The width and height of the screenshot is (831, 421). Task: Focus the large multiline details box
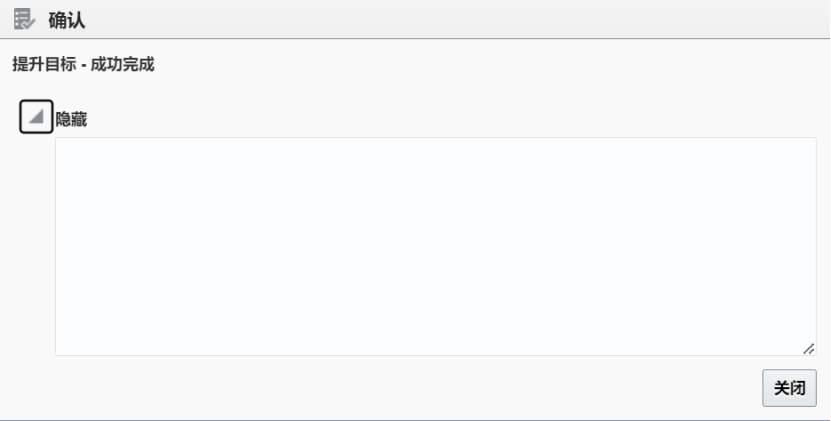(x=436, y=247)
